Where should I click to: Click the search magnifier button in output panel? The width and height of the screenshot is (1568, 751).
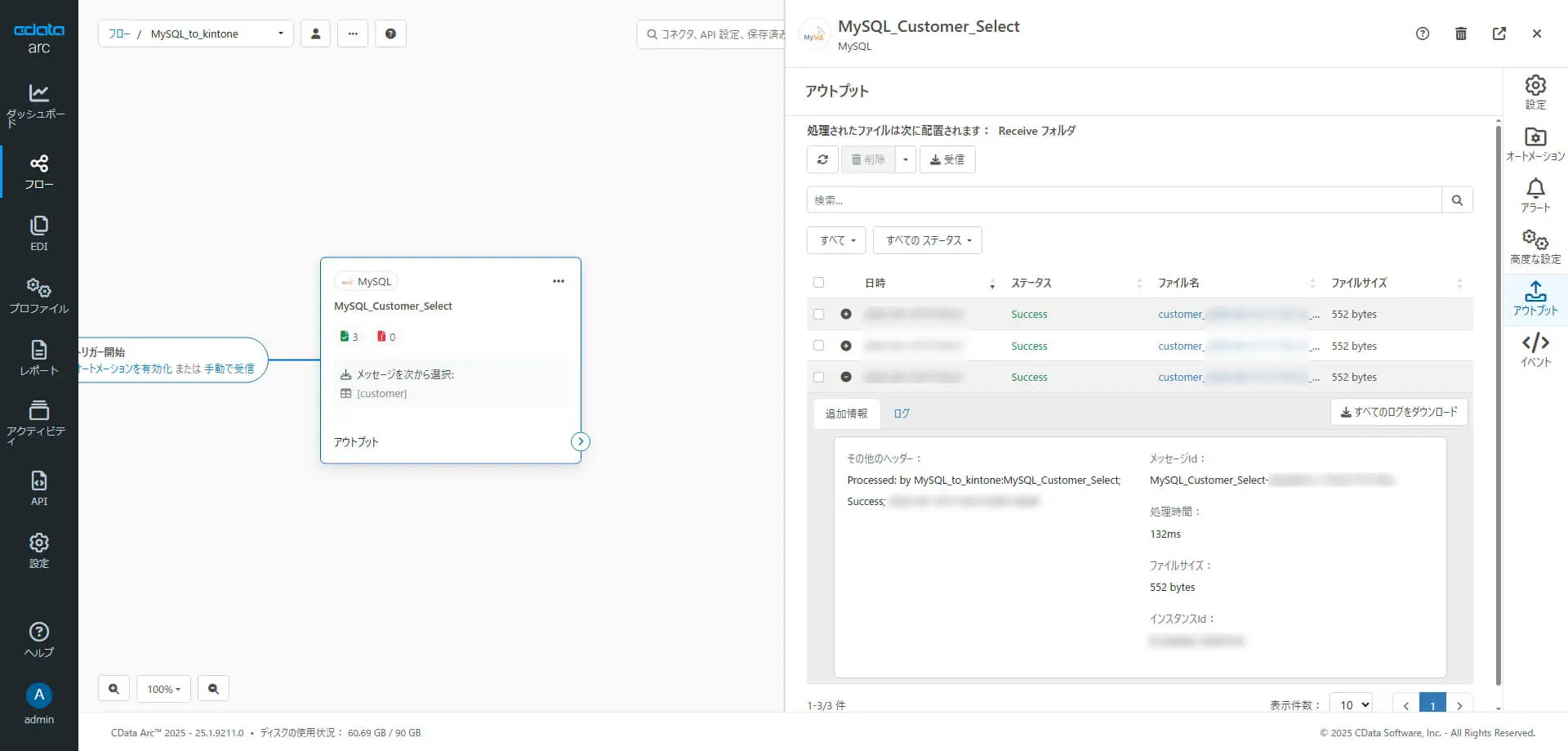(1457, 200)
